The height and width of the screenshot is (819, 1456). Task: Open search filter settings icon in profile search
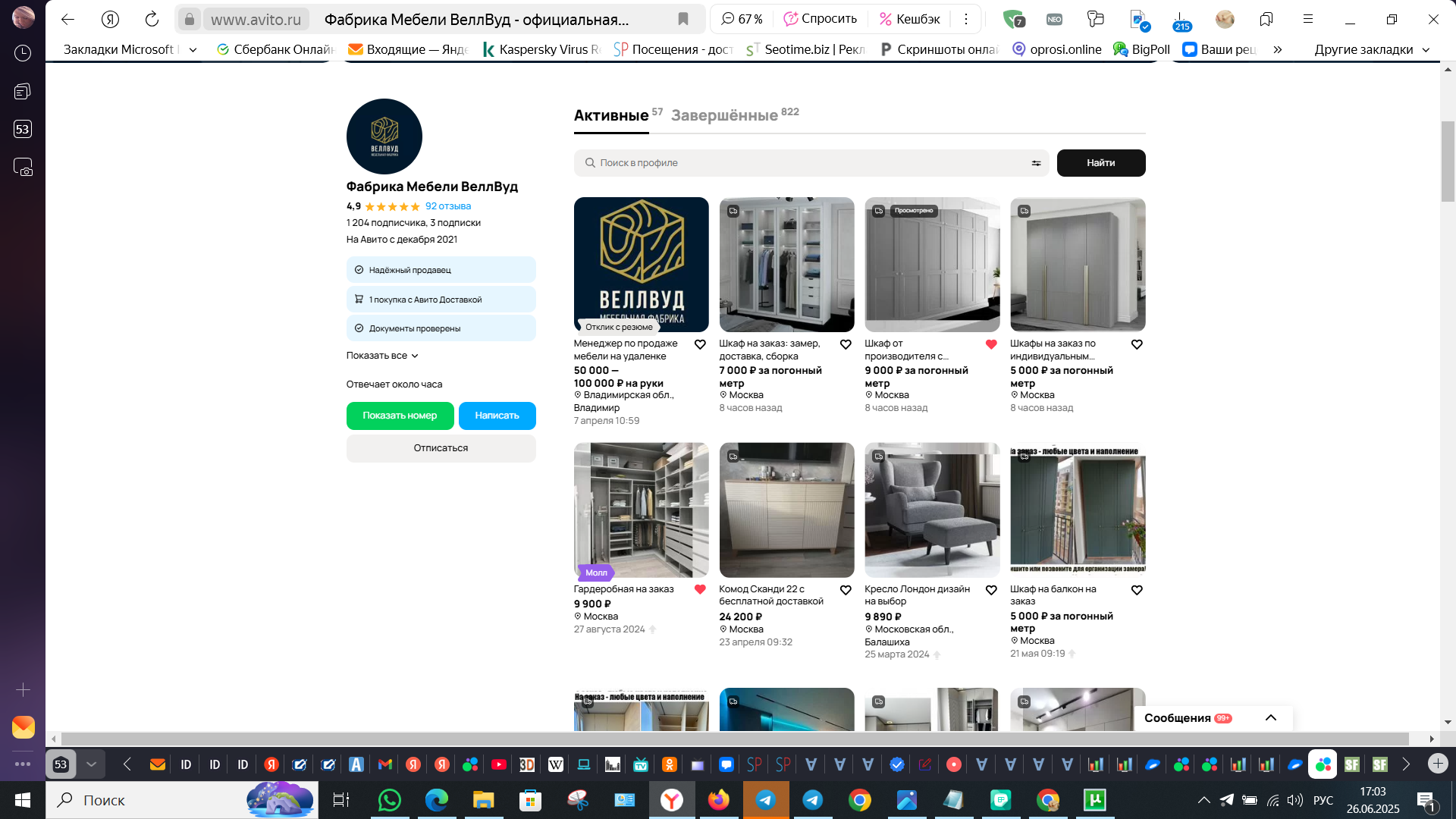click(1036, 163)
